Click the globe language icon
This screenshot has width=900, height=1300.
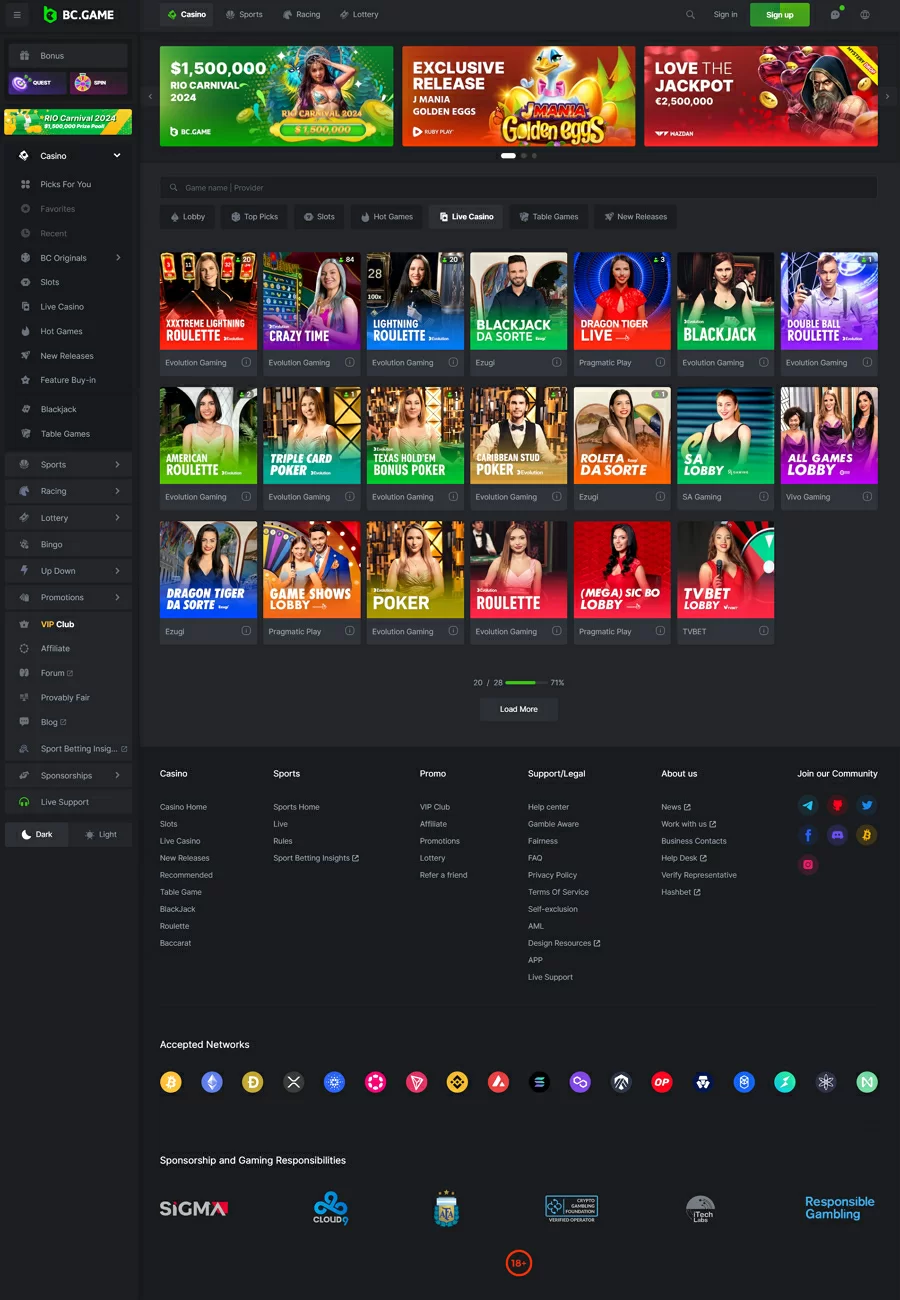coord(865,15)
